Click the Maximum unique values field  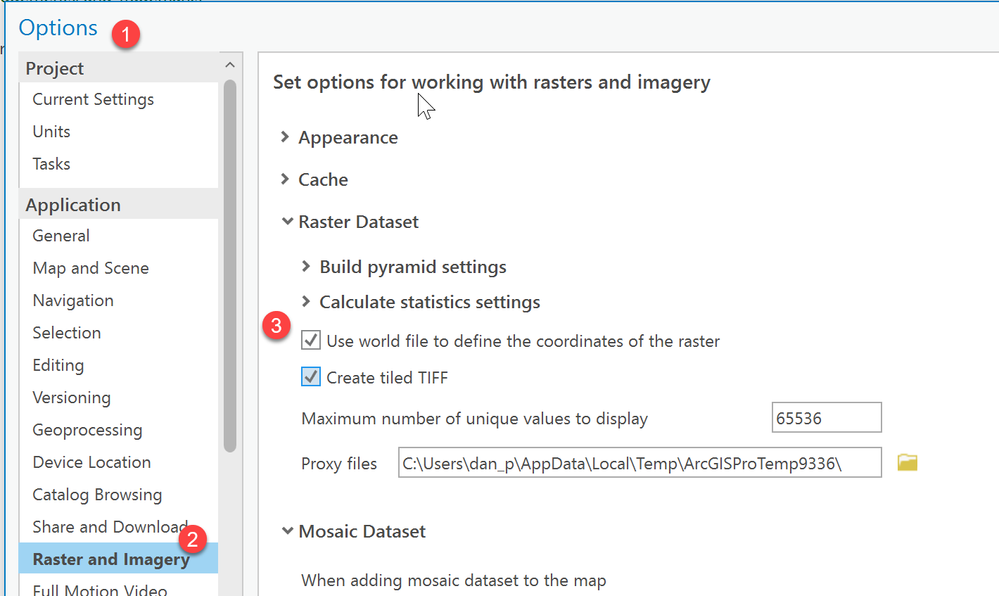coord(826,418)
